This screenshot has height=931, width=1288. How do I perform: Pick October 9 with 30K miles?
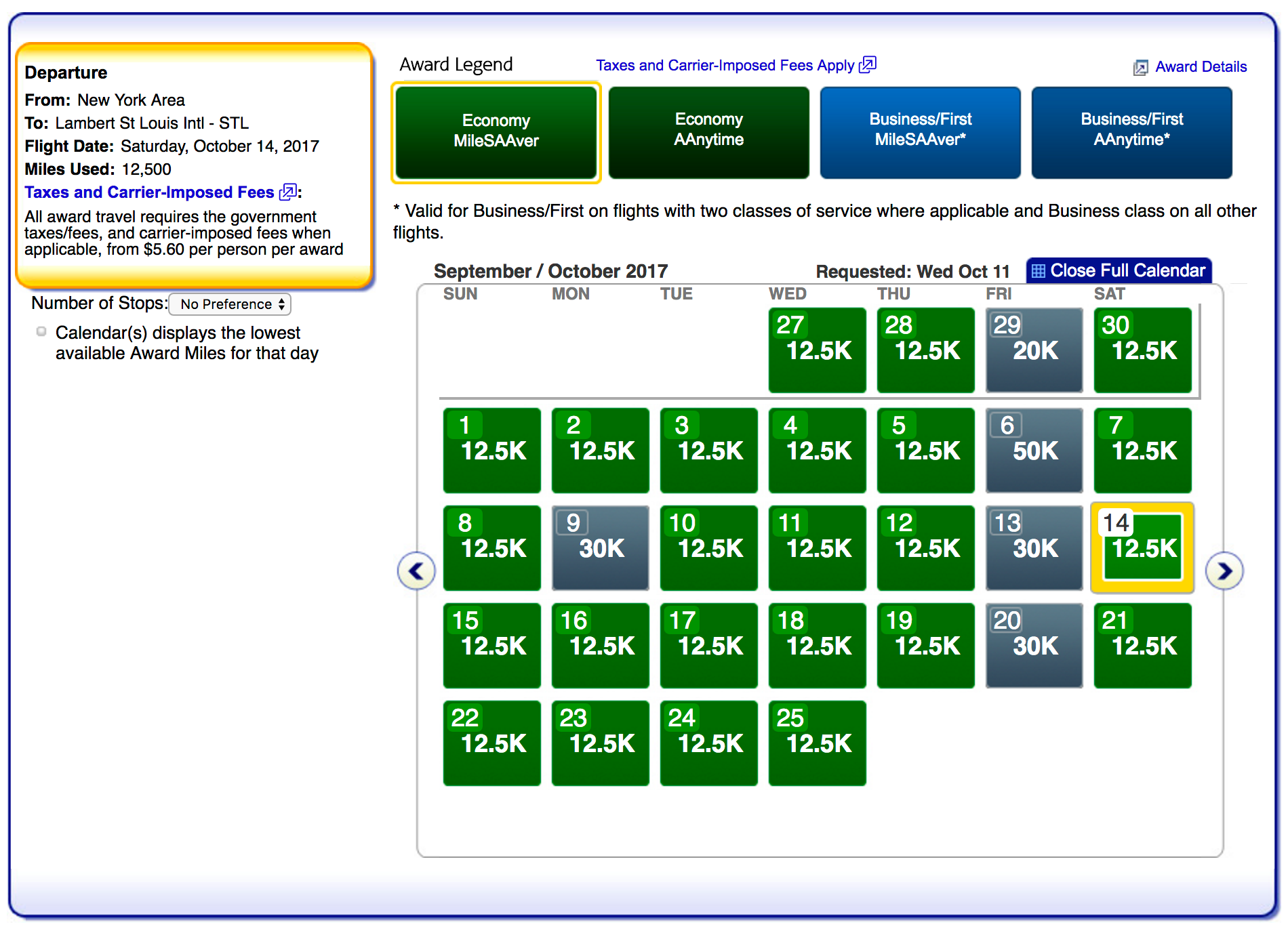tap(600, 548)
